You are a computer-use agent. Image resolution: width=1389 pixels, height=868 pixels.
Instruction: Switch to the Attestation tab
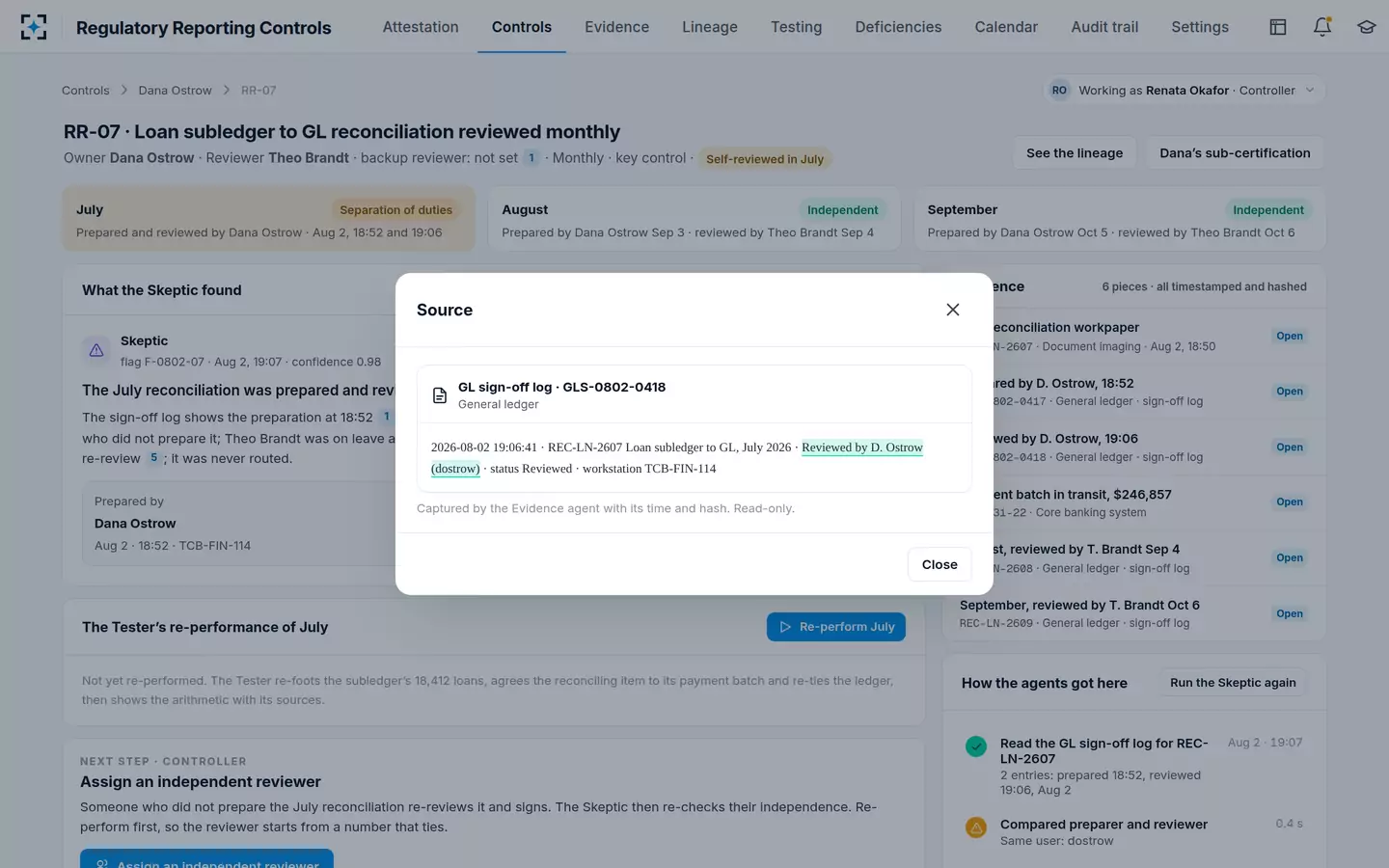tap(421, 27)
